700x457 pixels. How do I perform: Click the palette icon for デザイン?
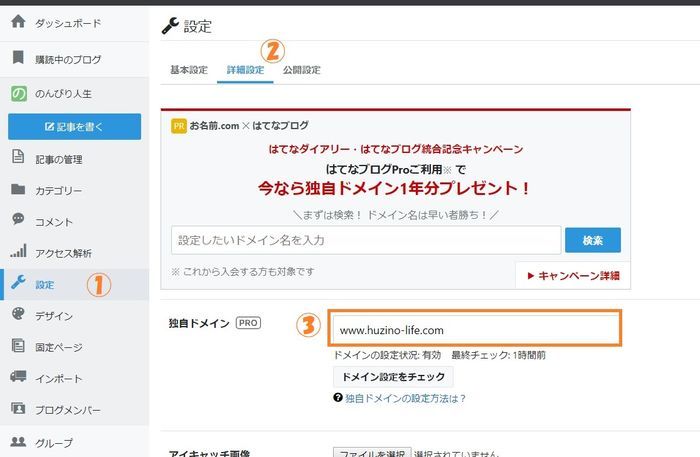[x=18, y=314]
